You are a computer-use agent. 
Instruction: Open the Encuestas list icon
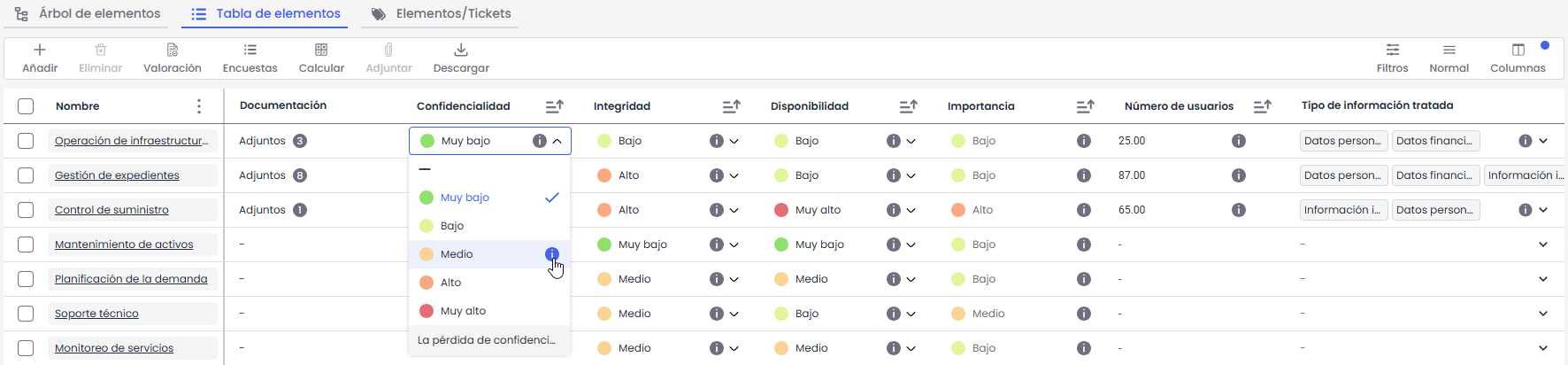[x=250, y=50]
